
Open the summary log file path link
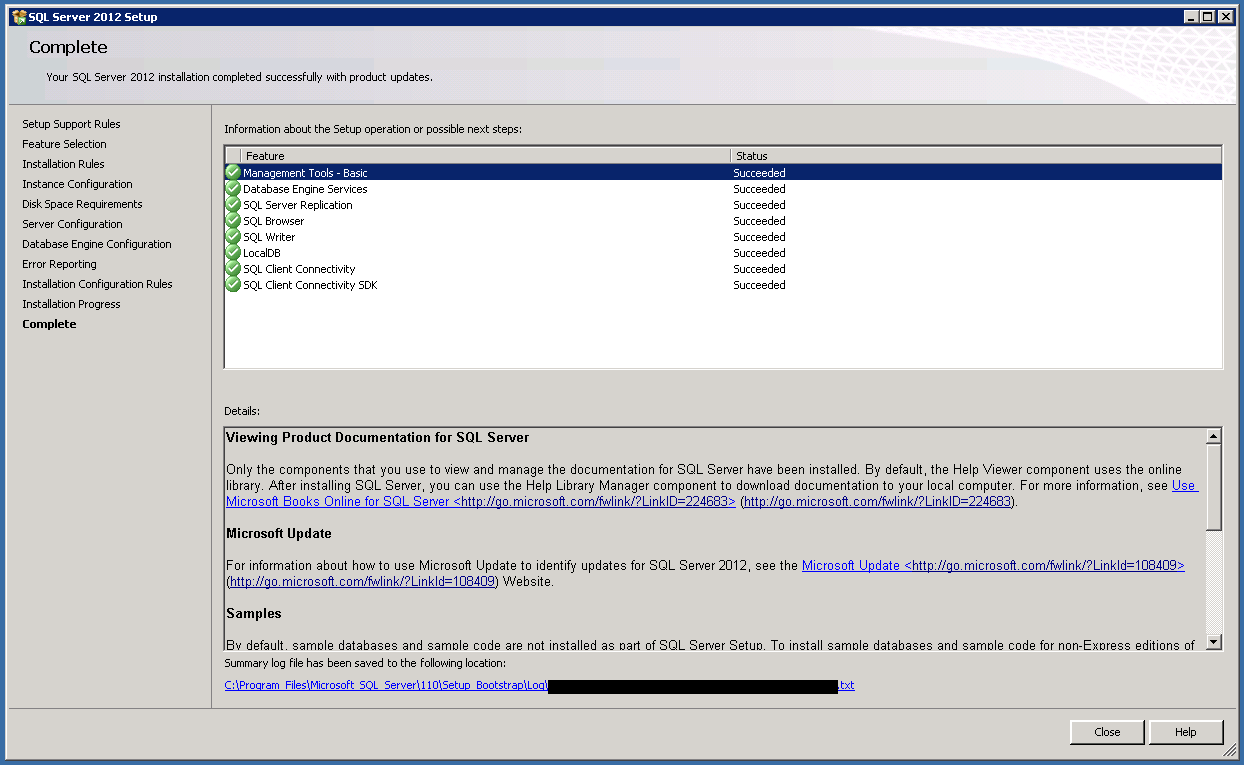pyautogui.click(x=540, y=685)
